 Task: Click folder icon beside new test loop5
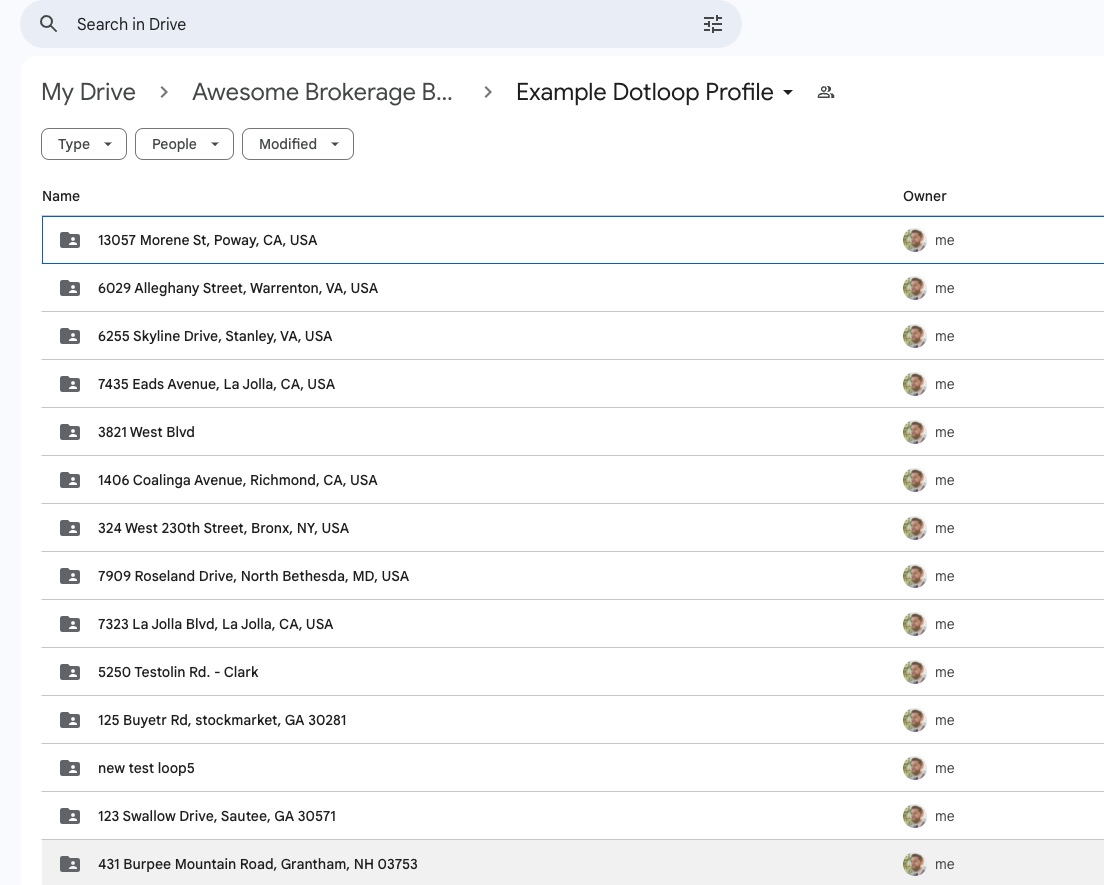point(70,768)
